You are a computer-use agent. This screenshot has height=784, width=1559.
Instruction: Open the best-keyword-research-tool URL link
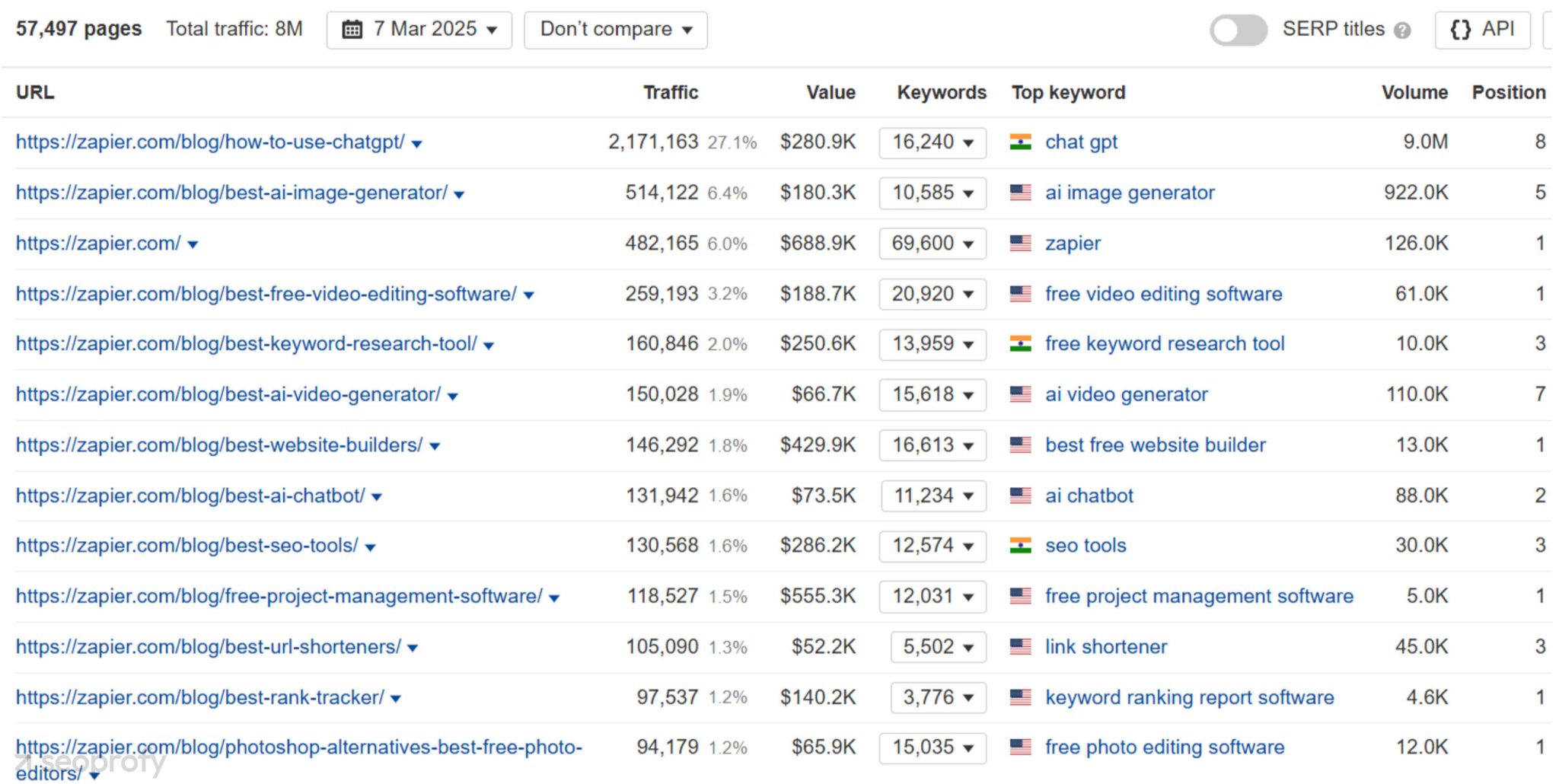(x=247, y=344)
